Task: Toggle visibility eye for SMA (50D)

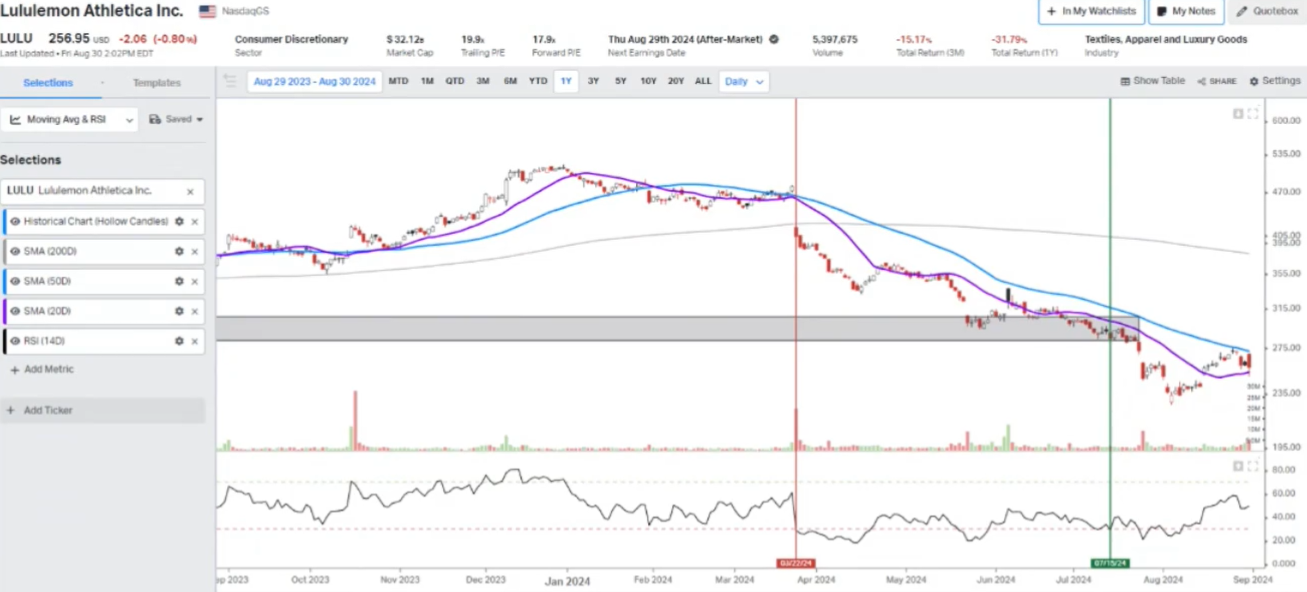Action: point(15,282)
